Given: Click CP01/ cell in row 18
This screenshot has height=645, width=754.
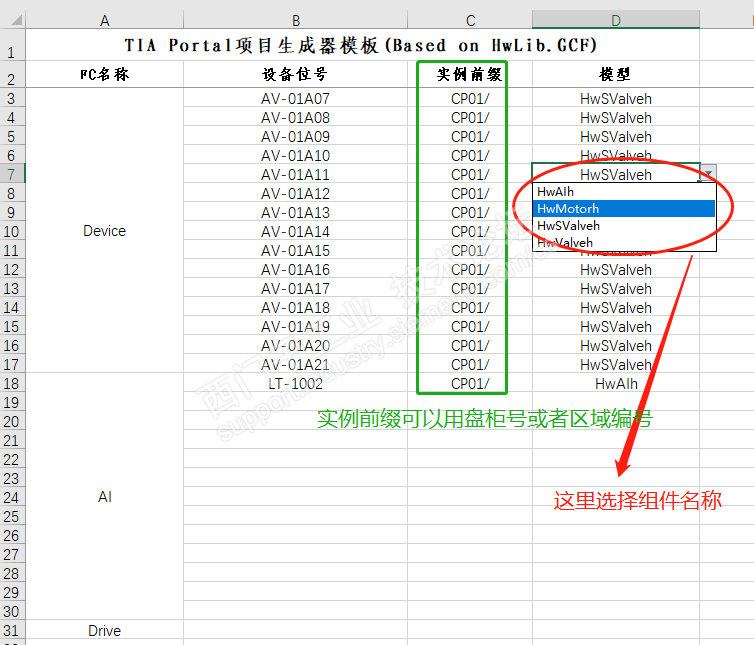Looking at the screenshot, I should 470,383.
